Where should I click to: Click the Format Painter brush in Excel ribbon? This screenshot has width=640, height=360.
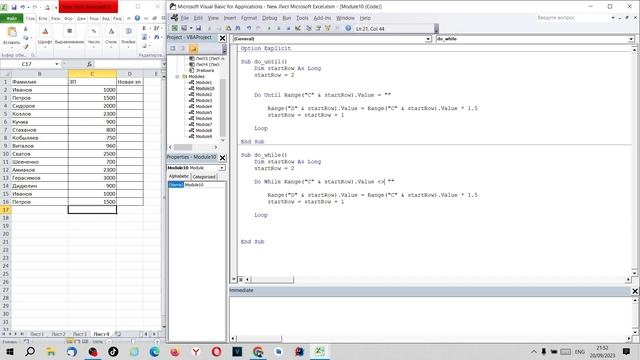(x=26, y=46)
